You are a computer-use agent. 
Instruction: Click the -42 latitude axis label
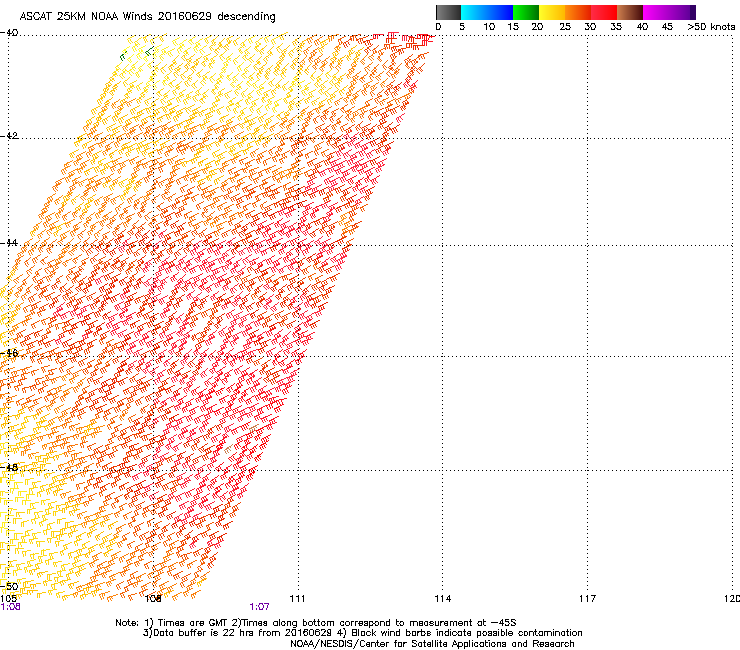click(x=9, y=136)
